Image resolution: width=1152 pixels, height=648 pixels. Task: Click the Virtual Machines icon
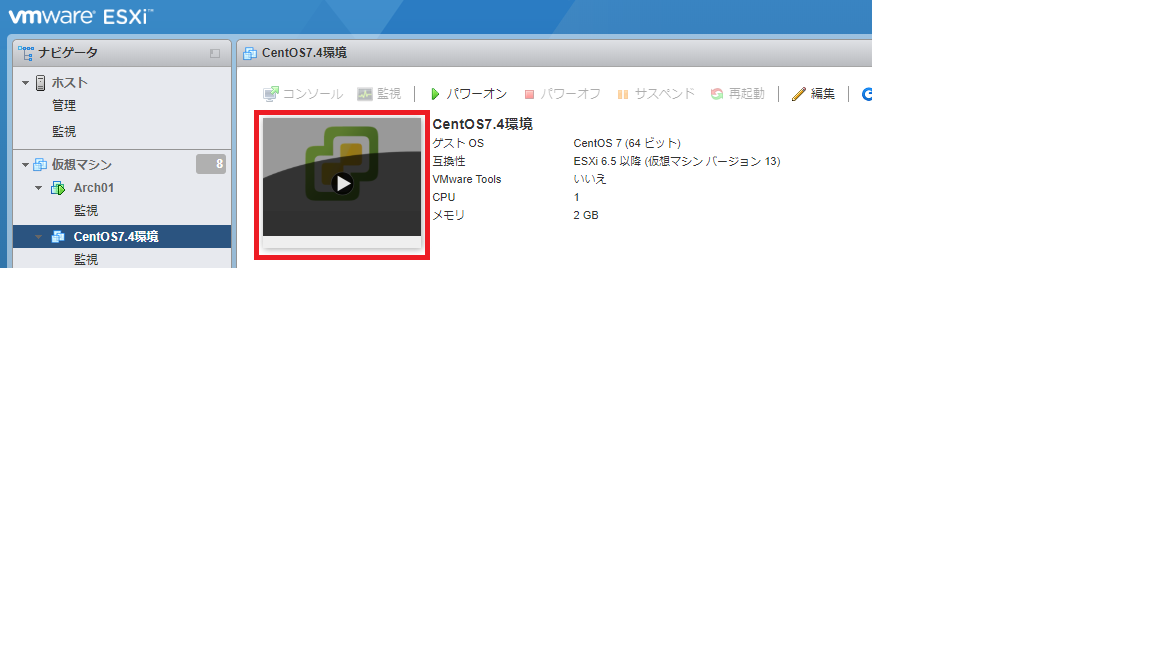40,165
